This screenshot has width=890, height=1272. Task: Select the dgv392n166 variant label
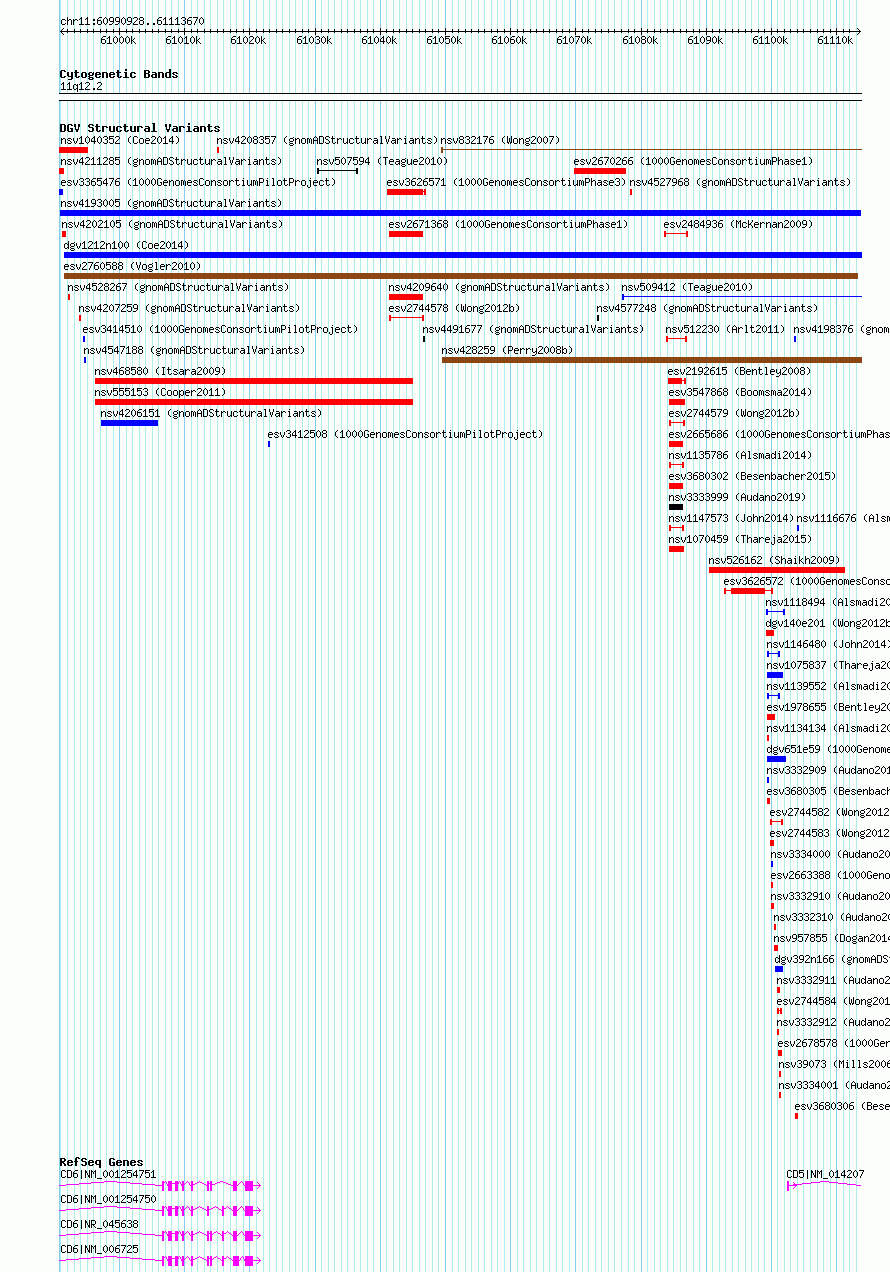[832, 959]
